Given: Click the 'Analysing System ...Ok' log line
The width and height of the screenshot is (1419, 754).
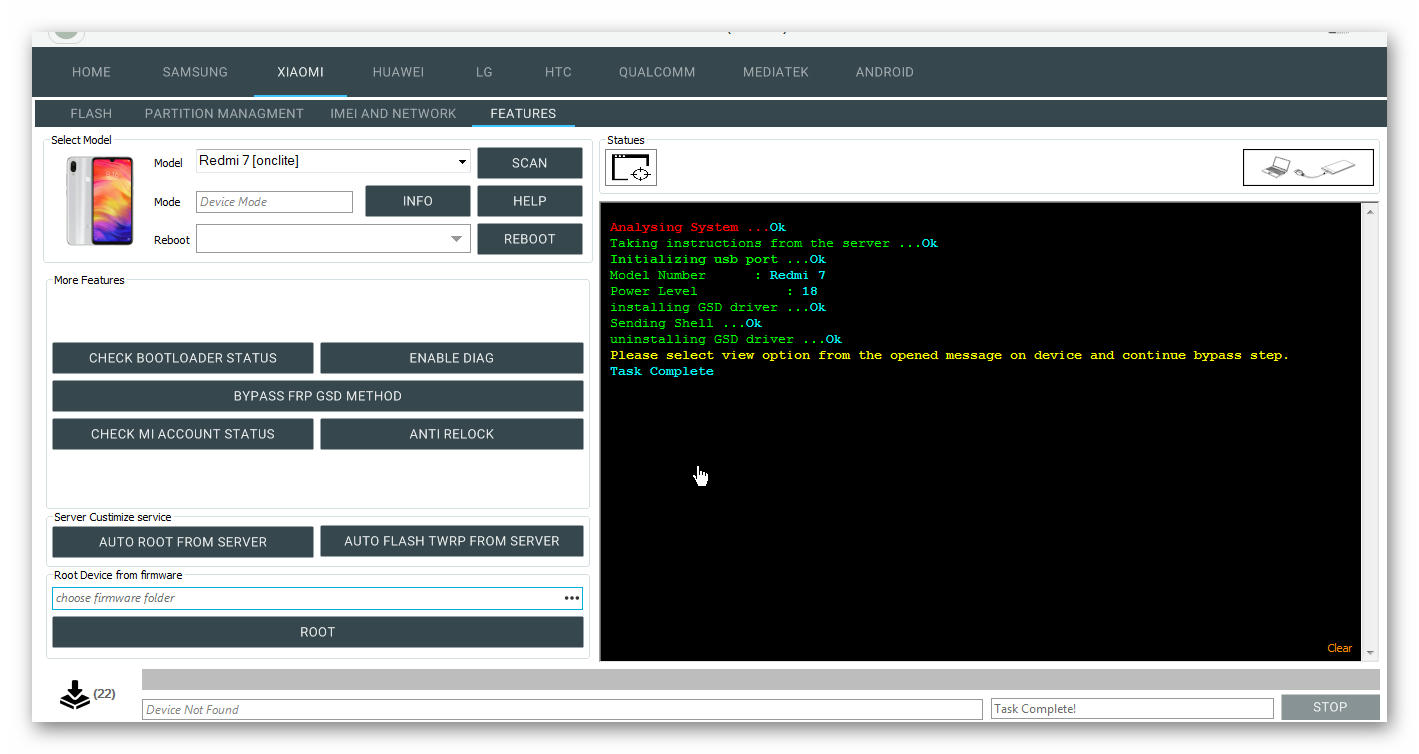Looking at the screenshot, I should (698, 228).
